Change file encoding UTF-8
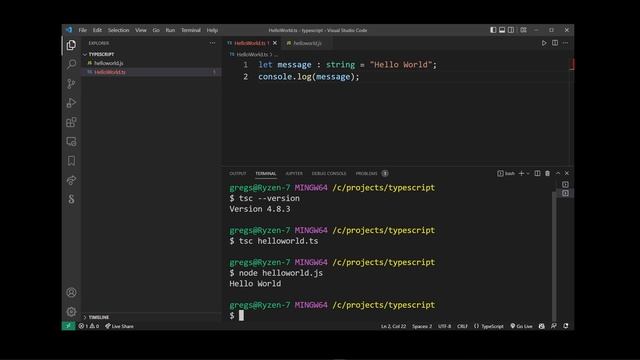The width and height of the screenshot is (640, 360). [444, 326]
